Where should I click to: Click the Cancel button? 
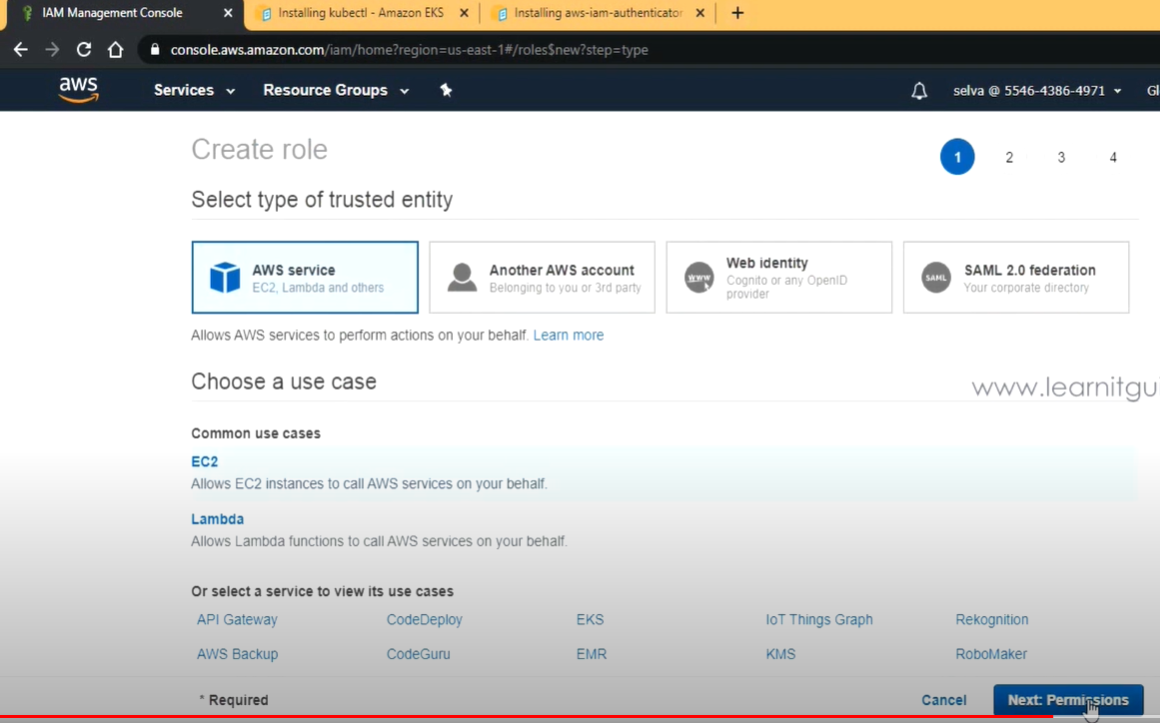tap(943, 700)
